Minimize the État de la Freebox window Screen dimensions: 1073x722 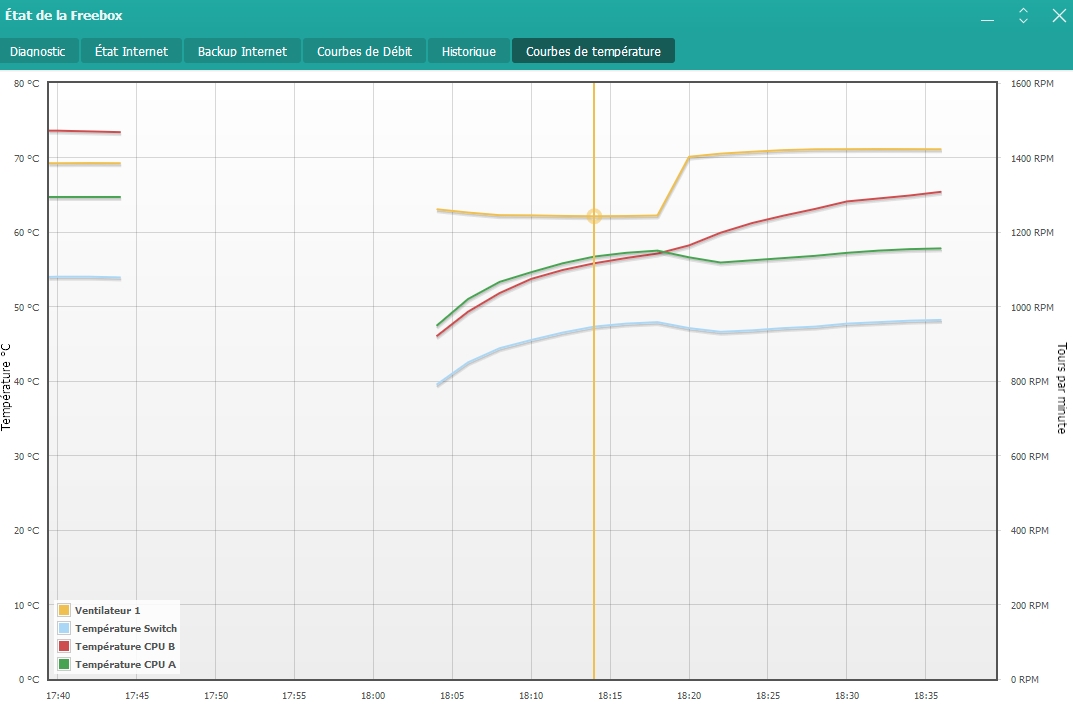[987, 17]
